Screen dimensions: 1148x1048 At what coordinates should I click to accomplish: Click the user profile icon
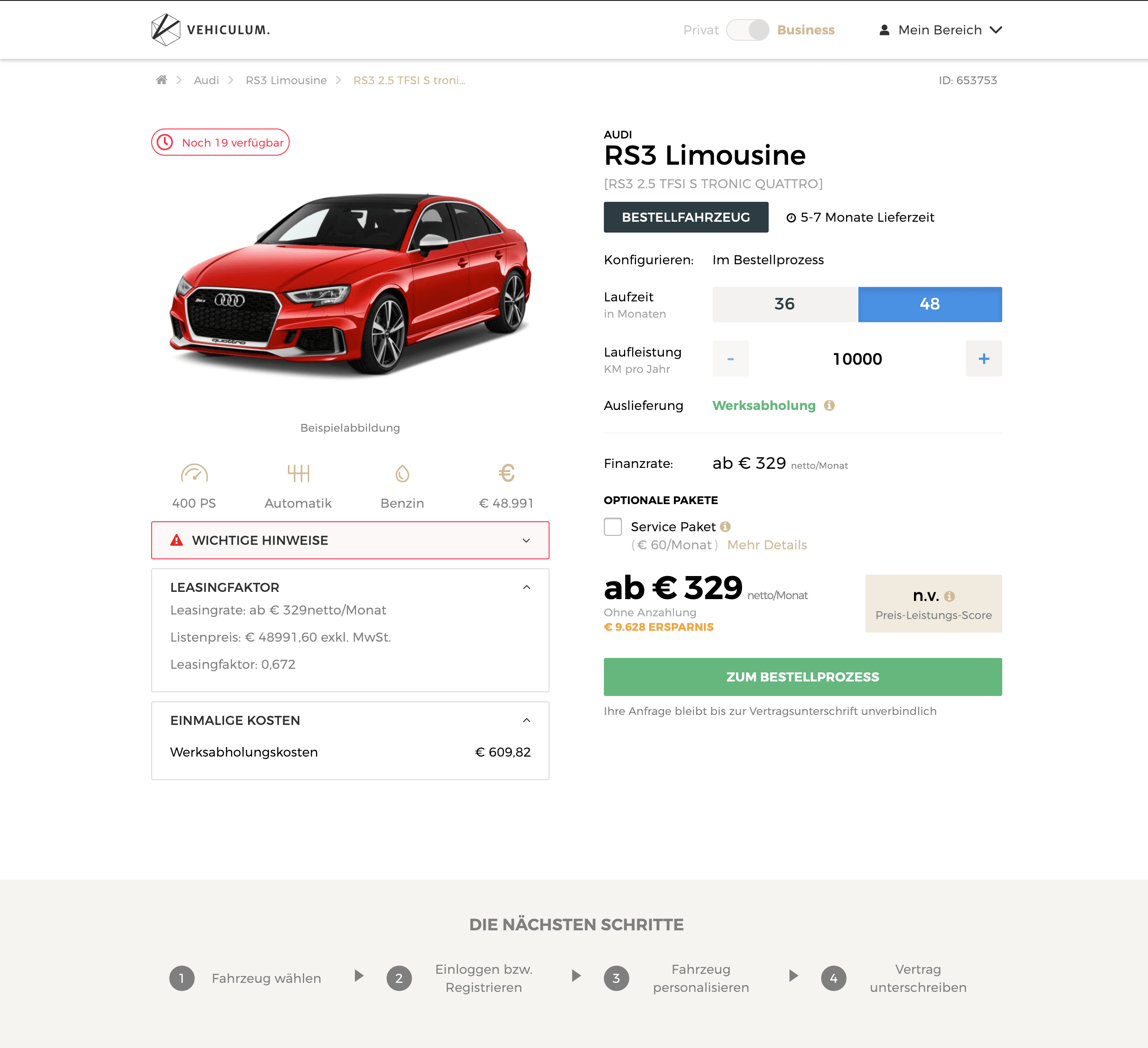(884, 29)
